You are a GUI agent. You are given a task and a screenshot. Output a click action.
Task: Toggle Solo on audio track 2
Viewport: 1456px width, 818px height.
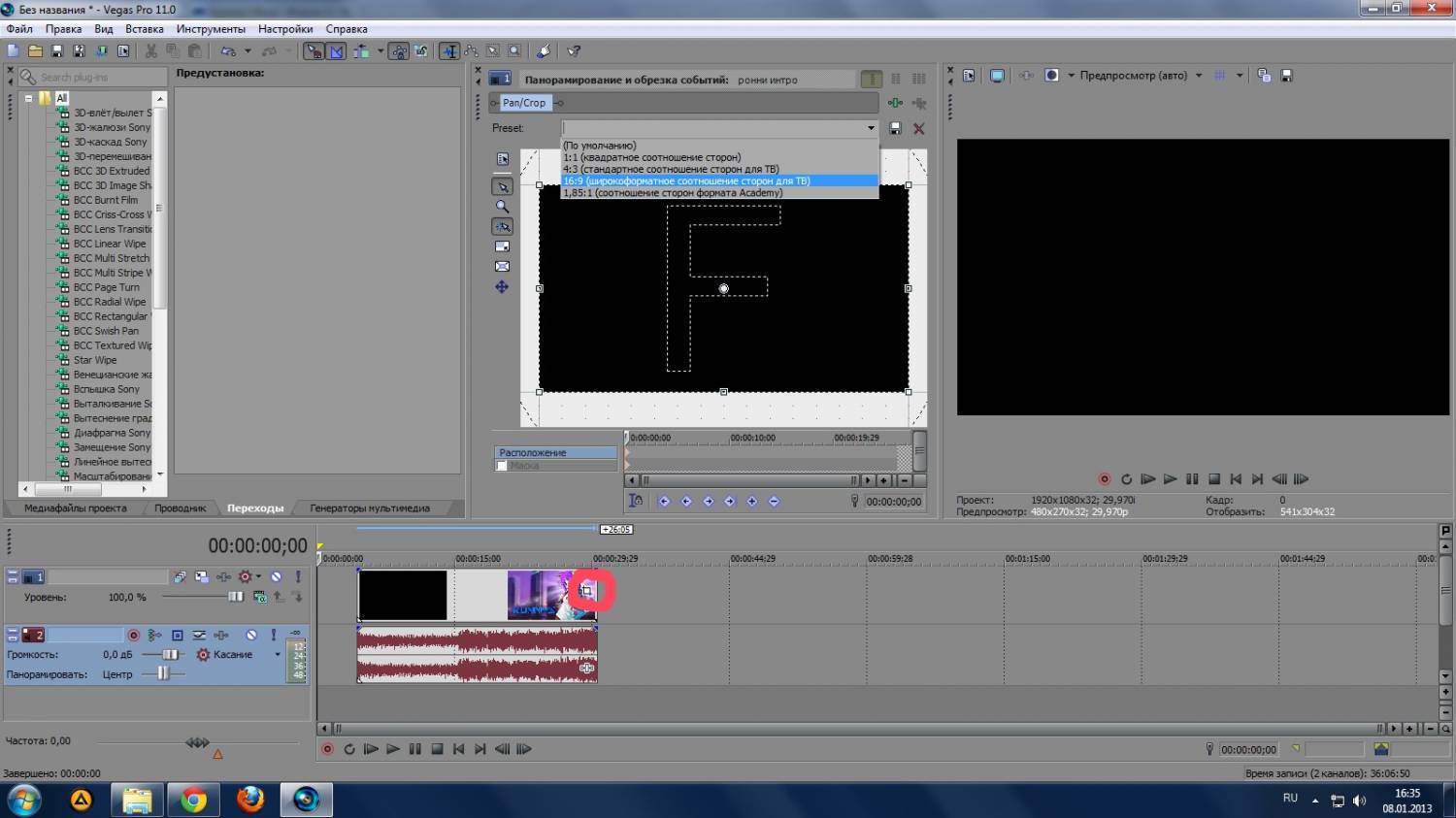pos(274,635)
